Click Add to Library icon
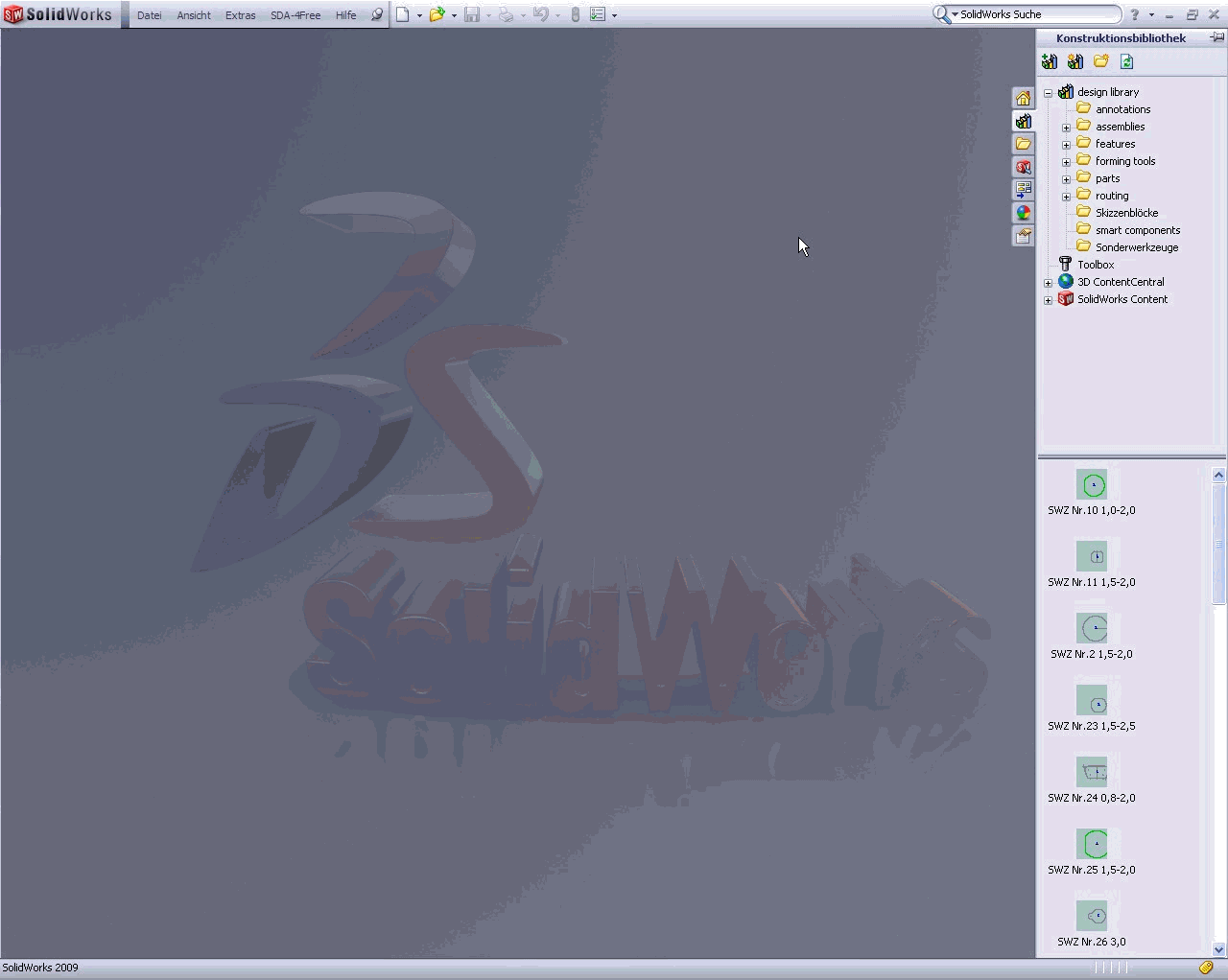The height and width of the screenshot is (980, 1228). tap(1050, 61)
